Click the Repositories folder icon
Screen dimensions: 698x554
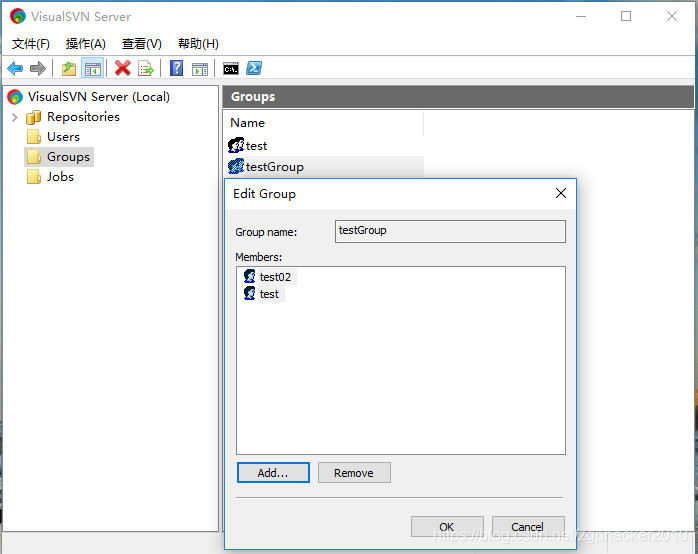tap(34, 117)
